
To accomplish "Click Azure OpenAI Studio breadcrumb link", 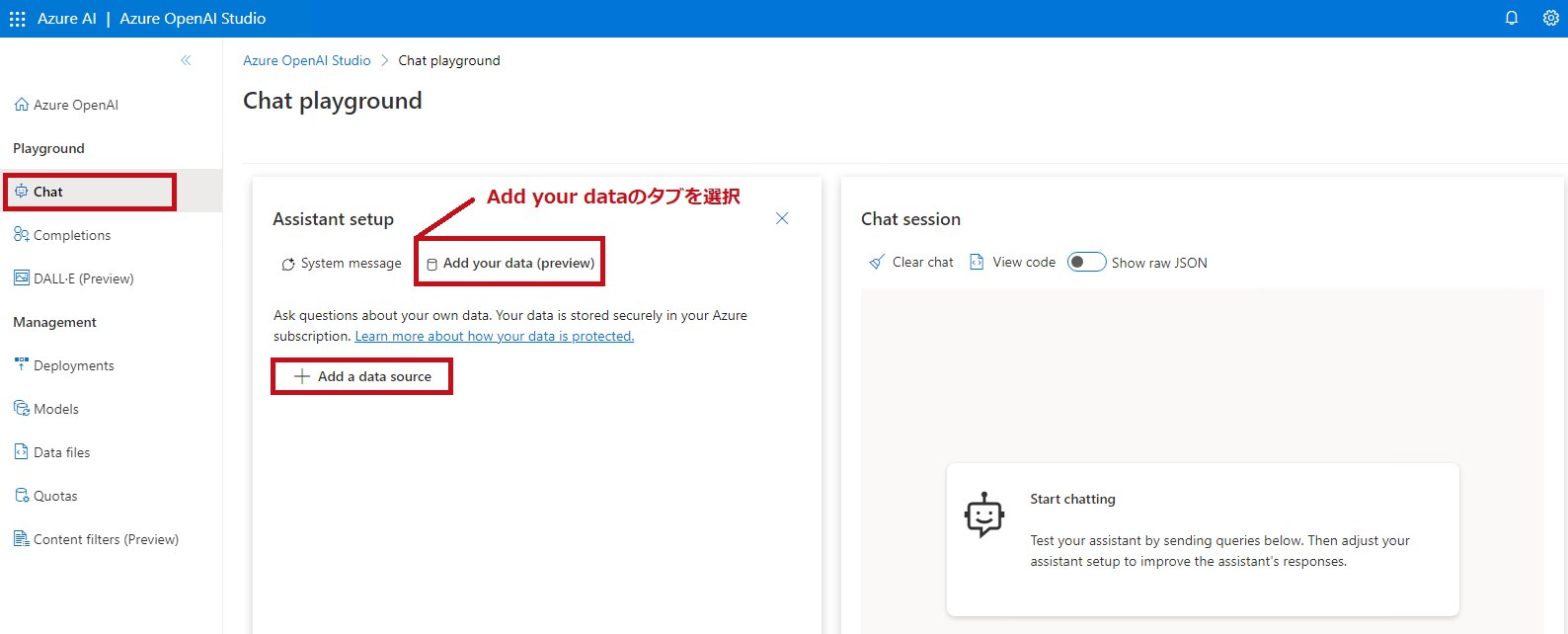I will 307,60.
